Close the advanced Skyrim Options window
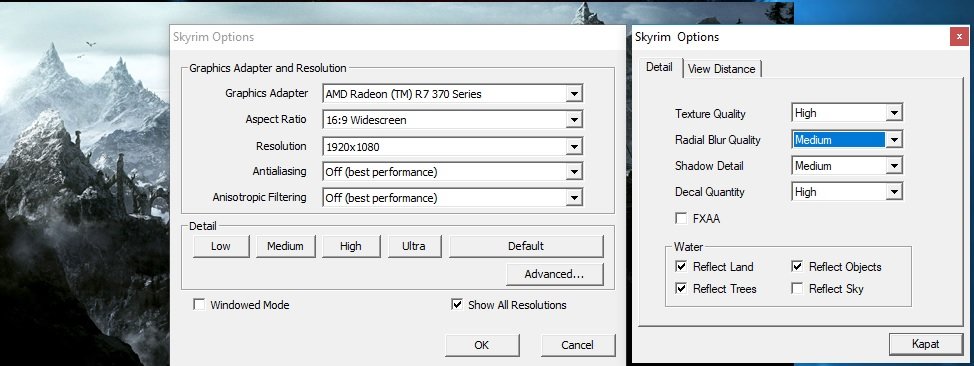 click(x=959, y=37)
